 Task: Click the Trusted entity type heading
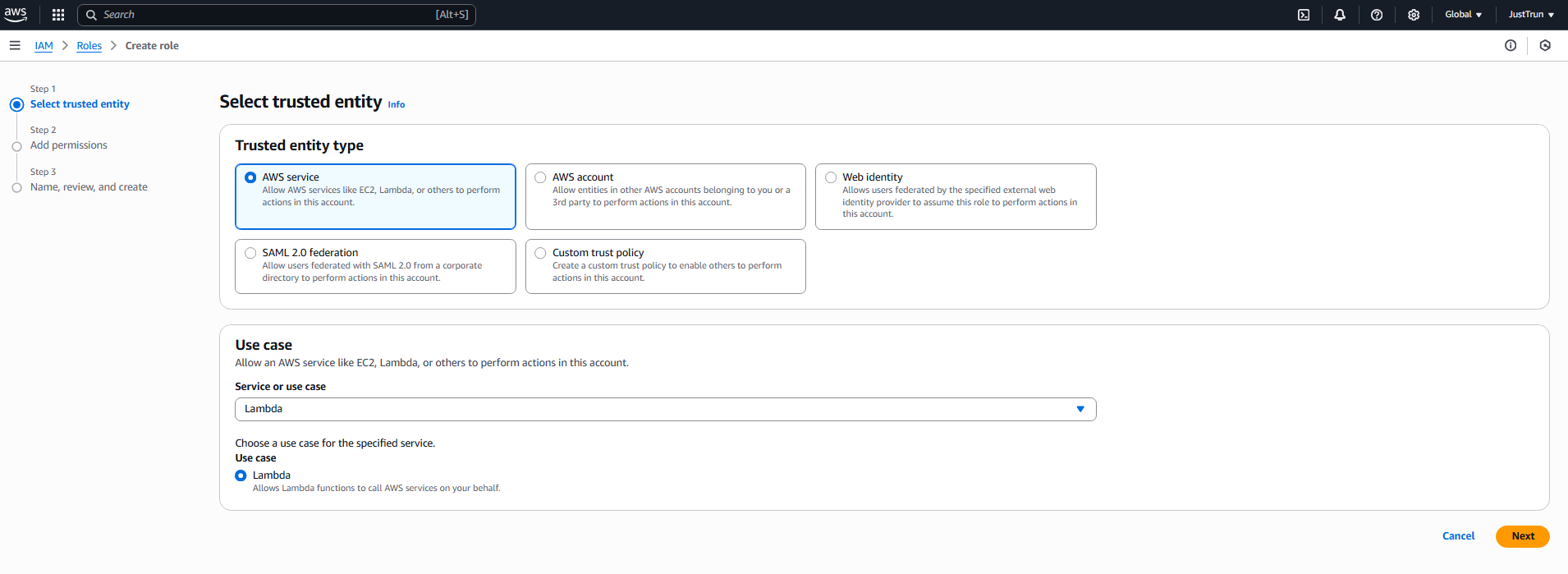click(x=299, y=145)
